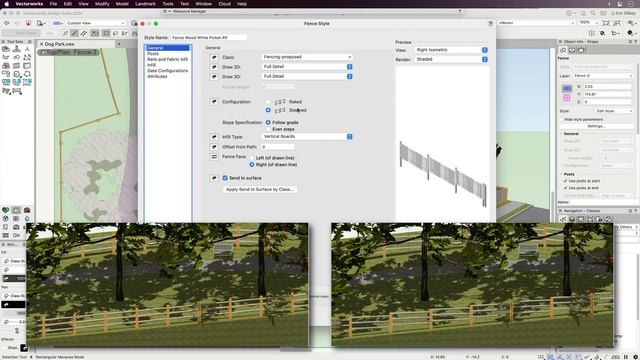
Task: Select Follow grade slope specification
Action: tap(268, 122)
